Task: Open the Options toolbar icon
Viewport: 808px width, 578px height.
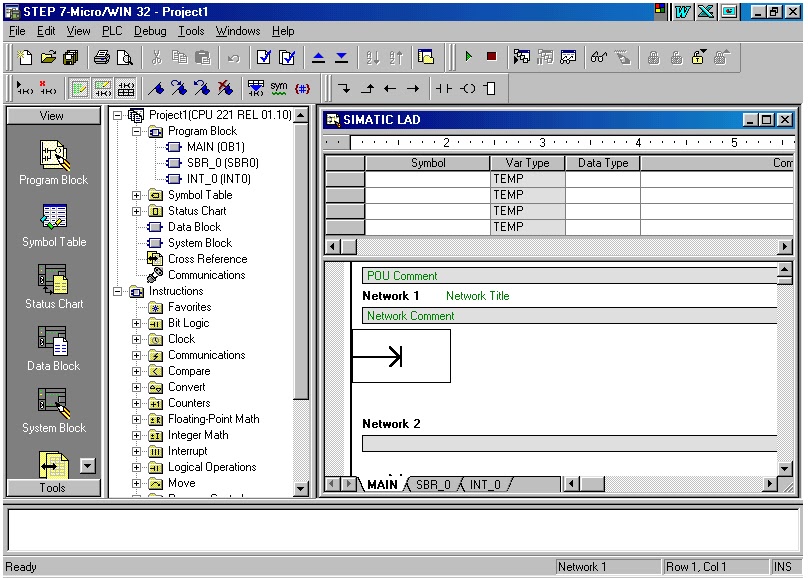Action: pos(426,57)
